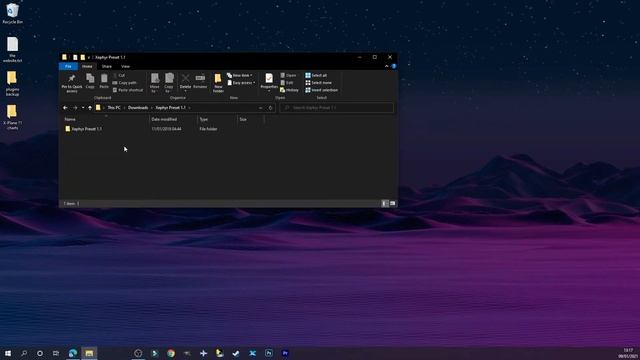Screen dimensions: 640x360
Task: Launch Google Chrome from taskbar
Action: (x=171, y=353)
